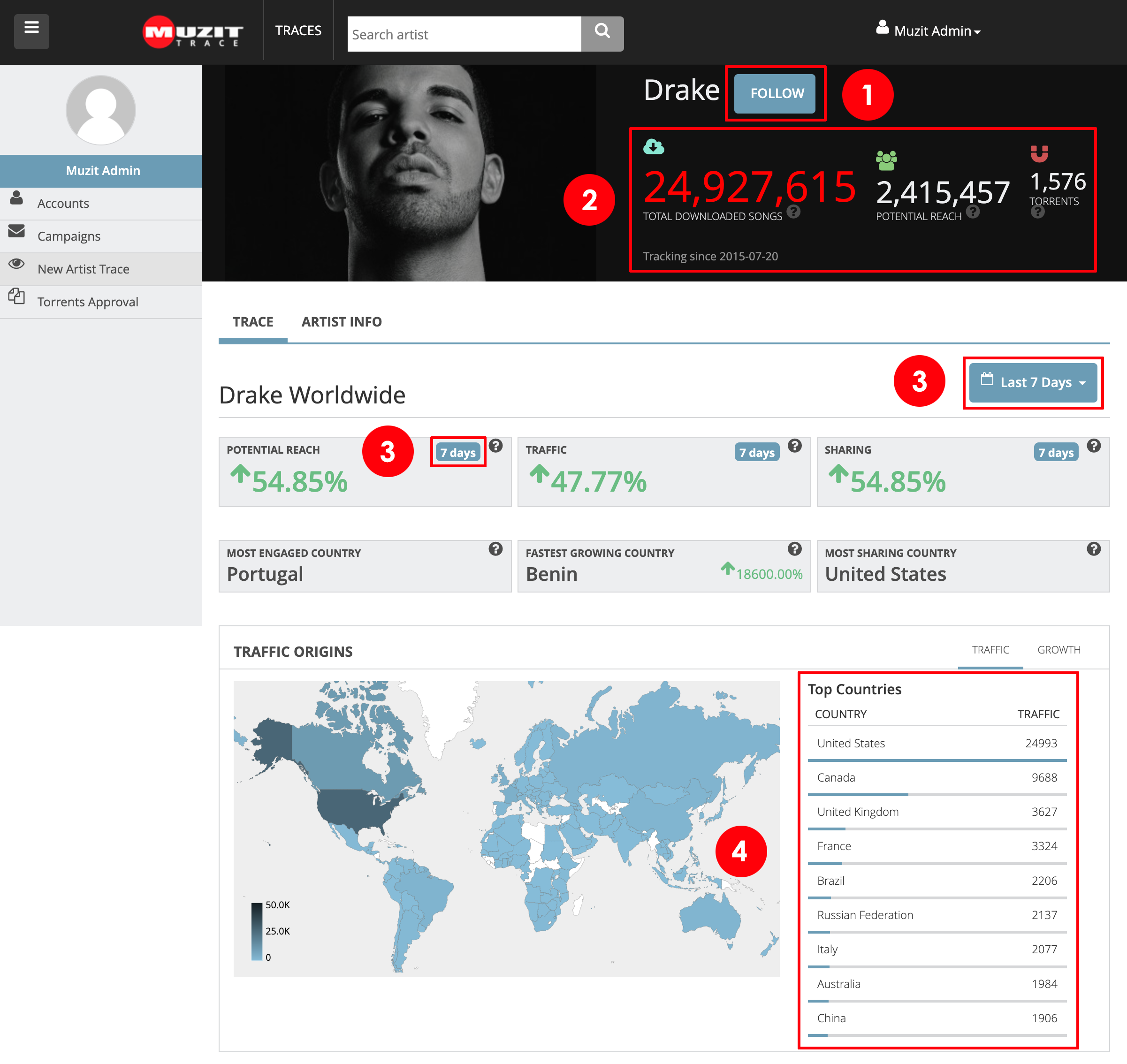This screenshot has height=1064, width=1127.
Task: Follow the artist Drake
Action: 775,93
